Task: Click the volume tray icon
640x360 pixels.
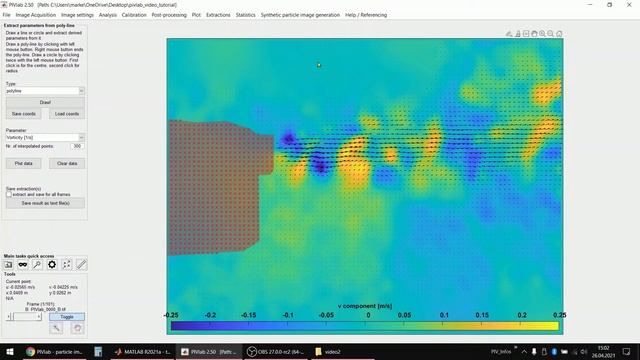Action: [584, 351]
